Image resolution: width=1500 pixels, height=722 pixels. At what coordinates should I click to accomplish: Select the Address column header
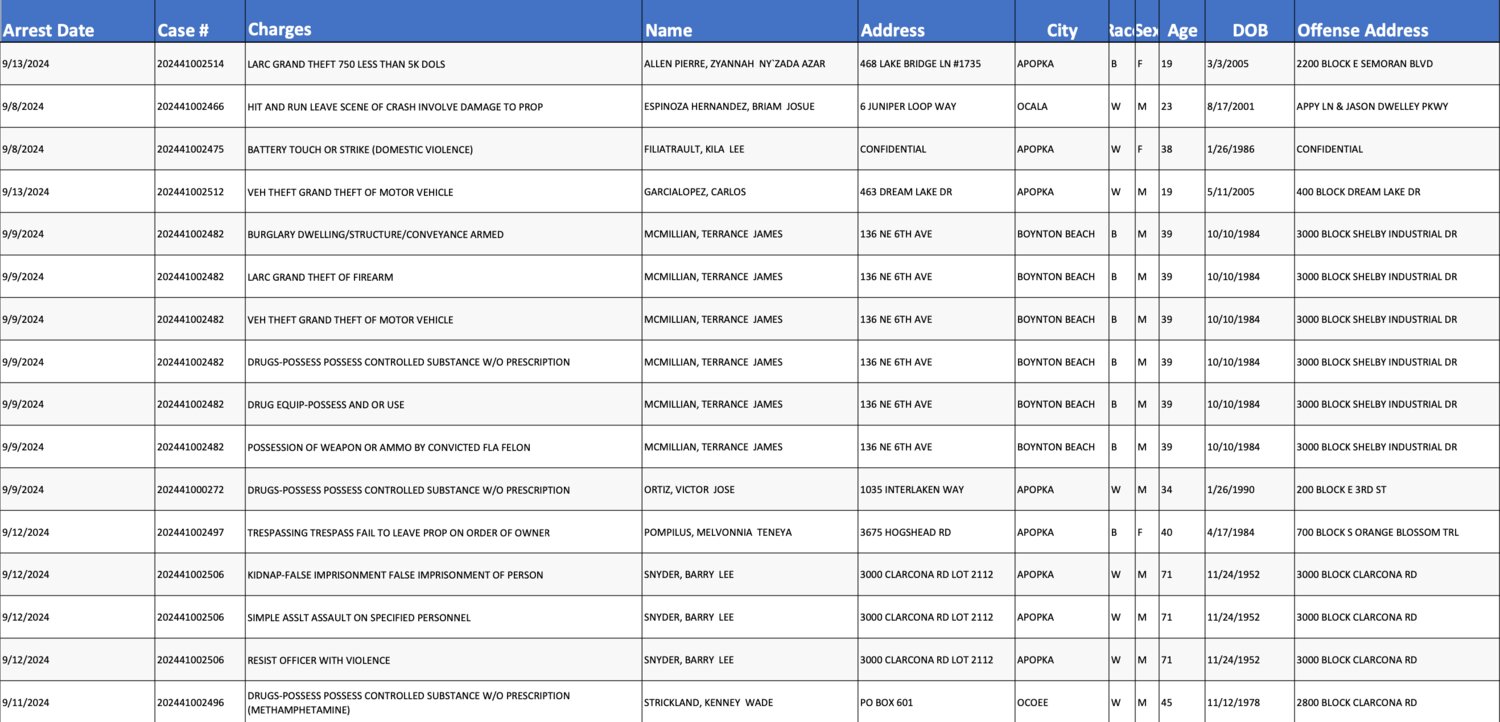click(x=936, y=21)
